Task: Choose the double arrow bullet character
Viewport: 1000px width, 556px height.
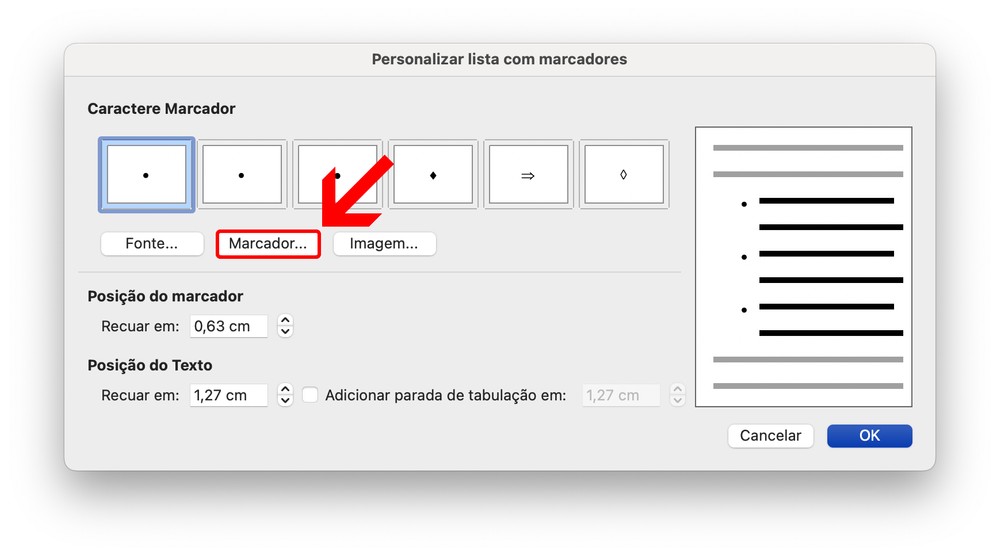Action: pyautogui.click(x=528, y=175)
